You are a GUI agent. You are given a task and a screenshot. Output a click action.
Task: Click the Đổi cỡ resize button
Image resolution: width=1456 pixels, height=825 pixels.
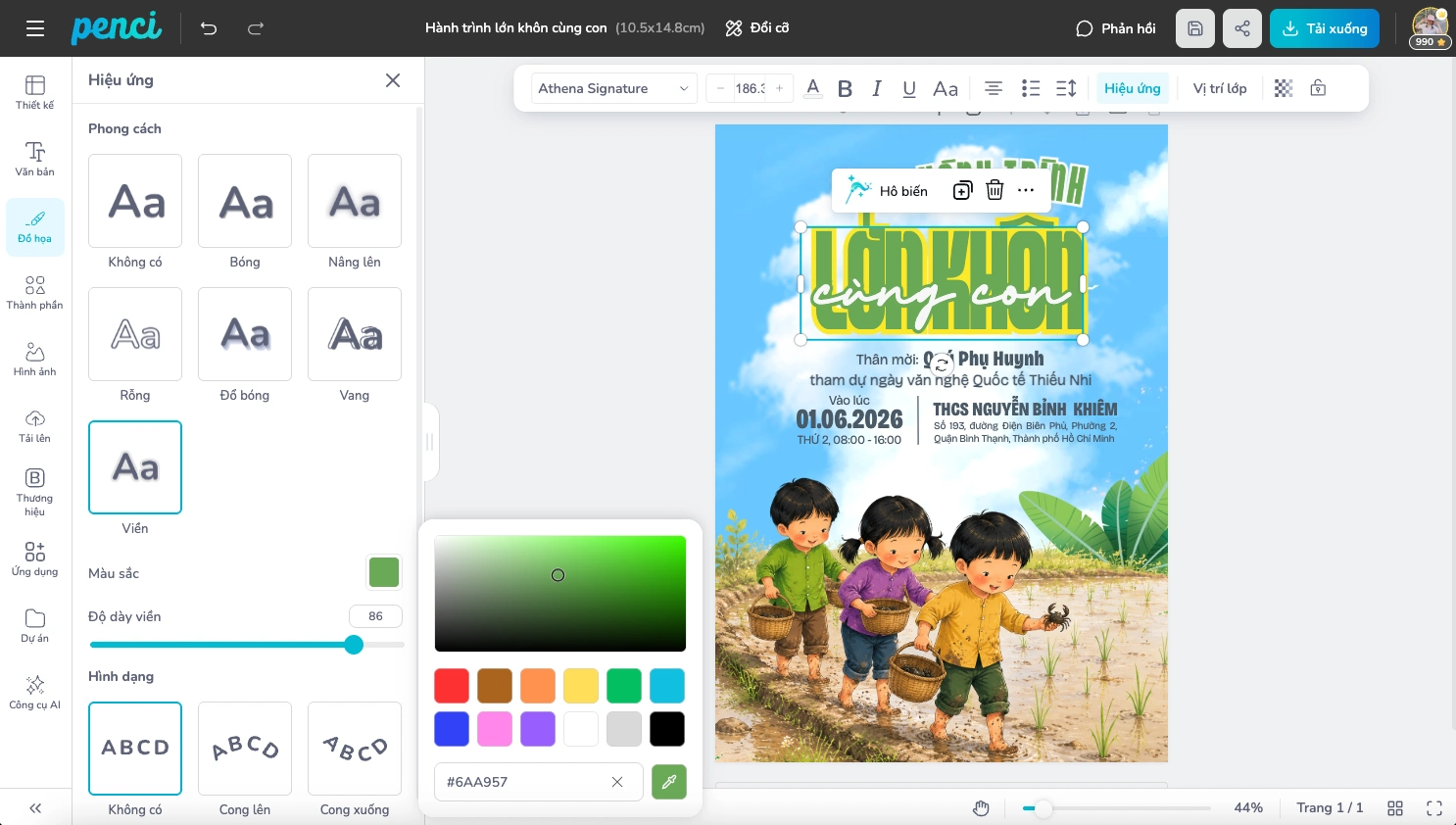tap(757, 28)
